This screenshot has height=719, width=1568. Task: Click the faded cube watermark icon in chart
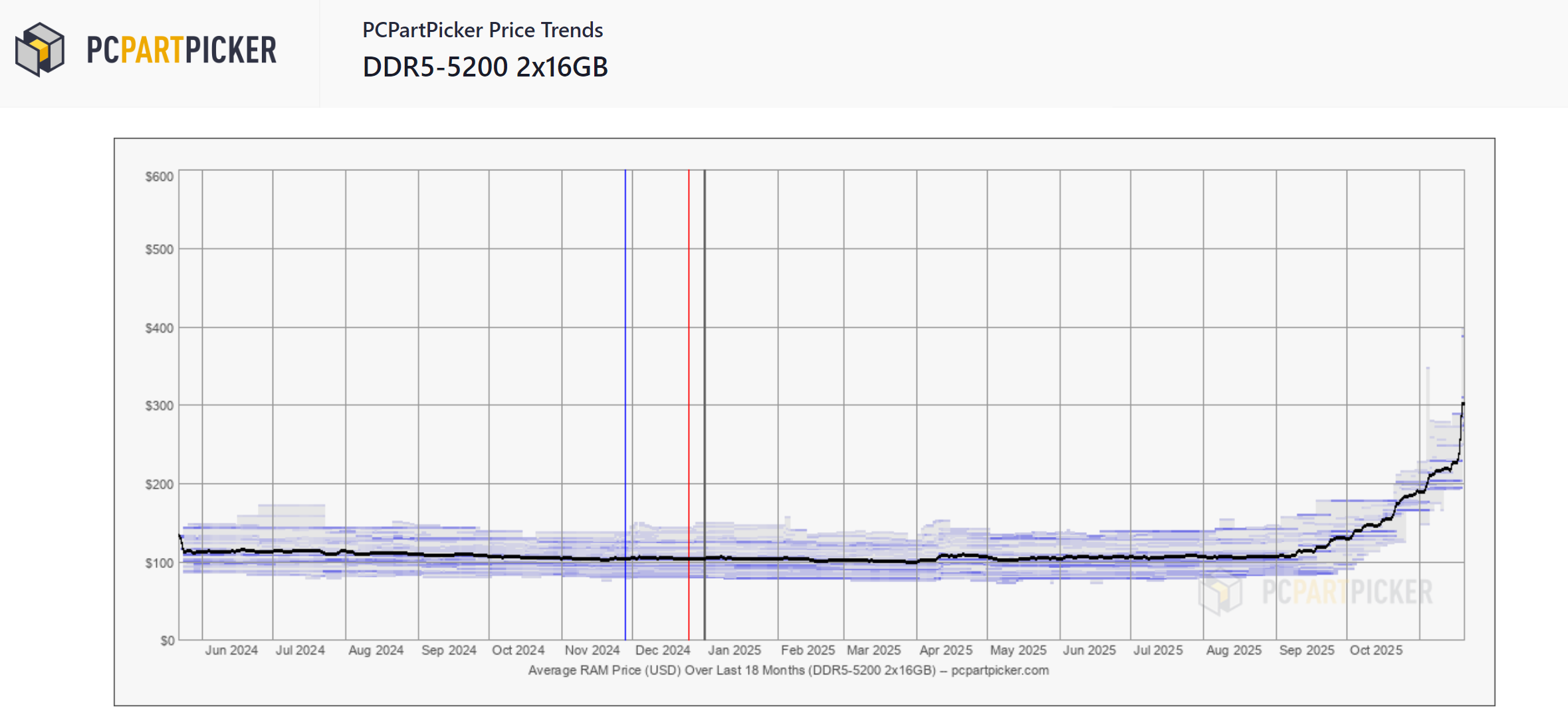click(x=1220, y=593)
